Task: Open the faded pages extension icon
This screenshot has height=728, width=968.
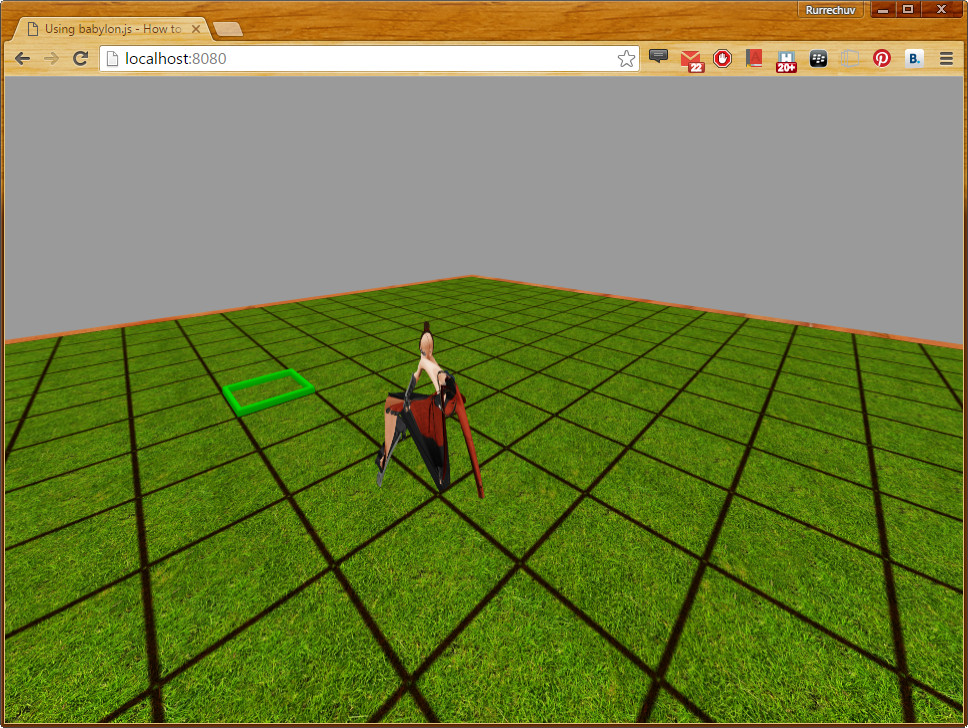Action: coord(849,59)
